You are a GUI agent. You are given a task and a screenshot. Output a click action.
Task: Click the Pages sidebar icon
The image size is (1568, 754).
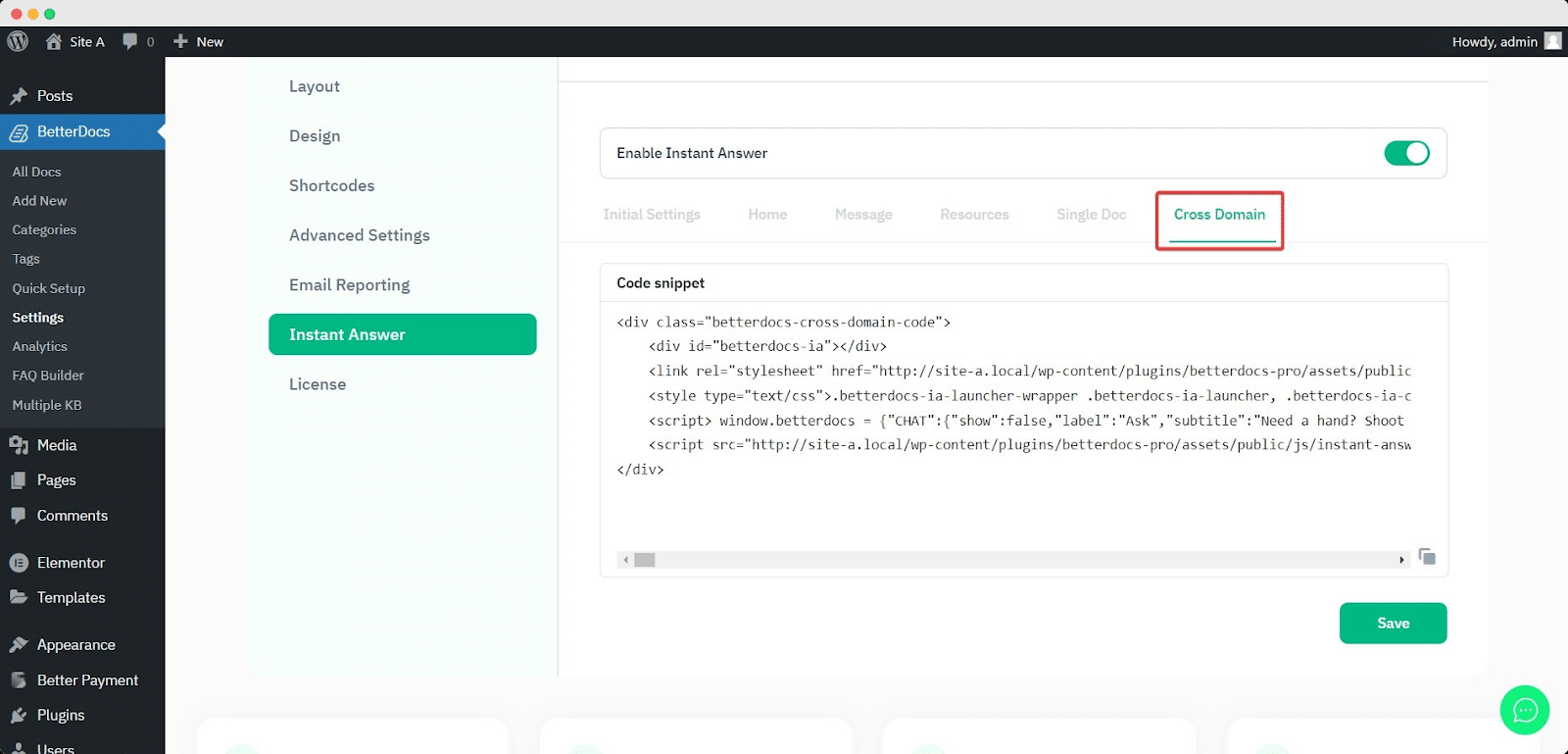point(19,480)
